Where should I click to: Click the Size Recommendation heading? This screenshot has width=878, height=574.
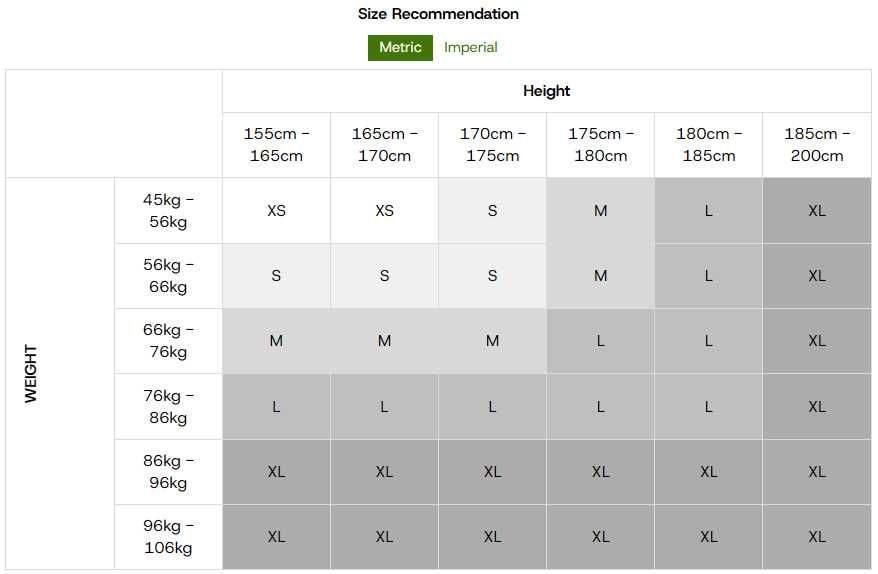coord(438,14)
